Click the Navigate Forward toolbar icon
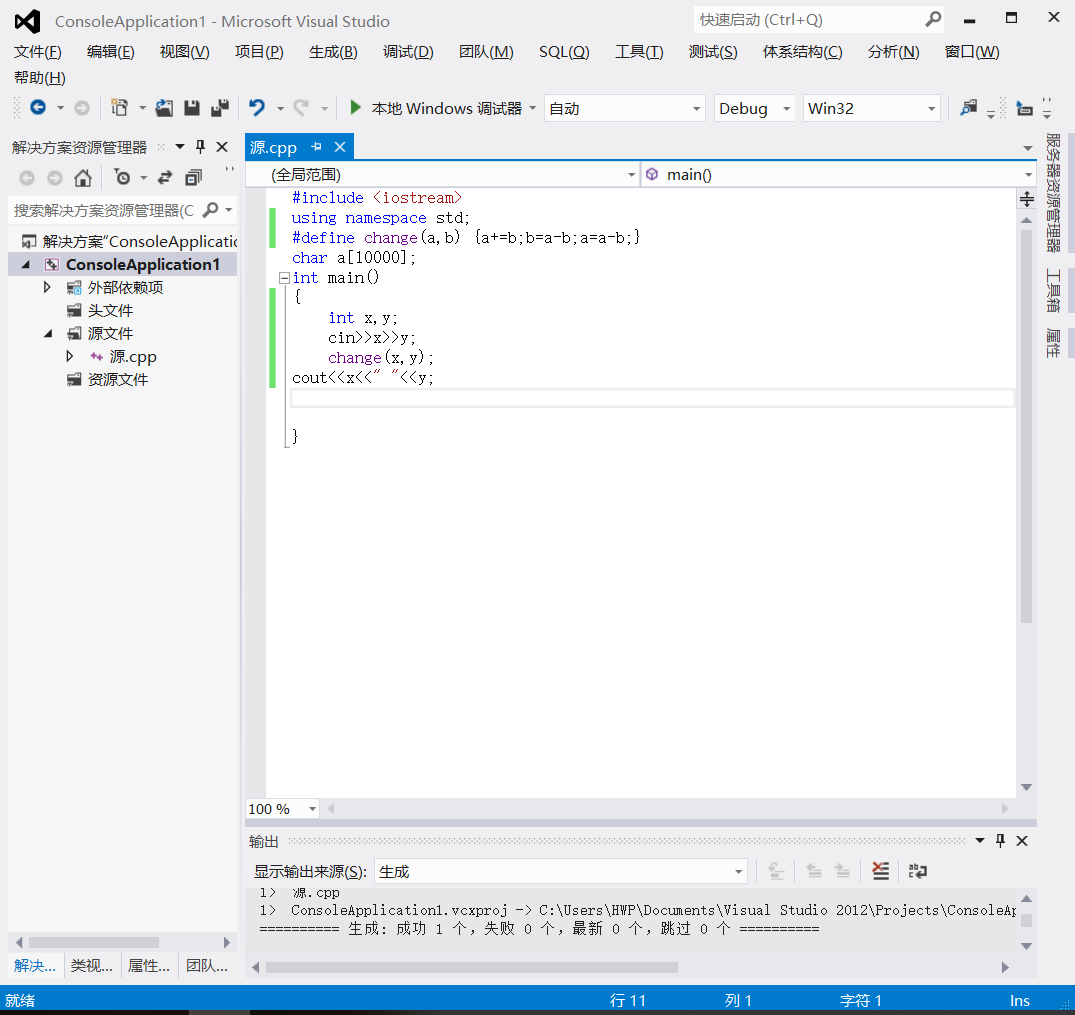Viewport: 1075px width, 1015px height. (82, 108)
